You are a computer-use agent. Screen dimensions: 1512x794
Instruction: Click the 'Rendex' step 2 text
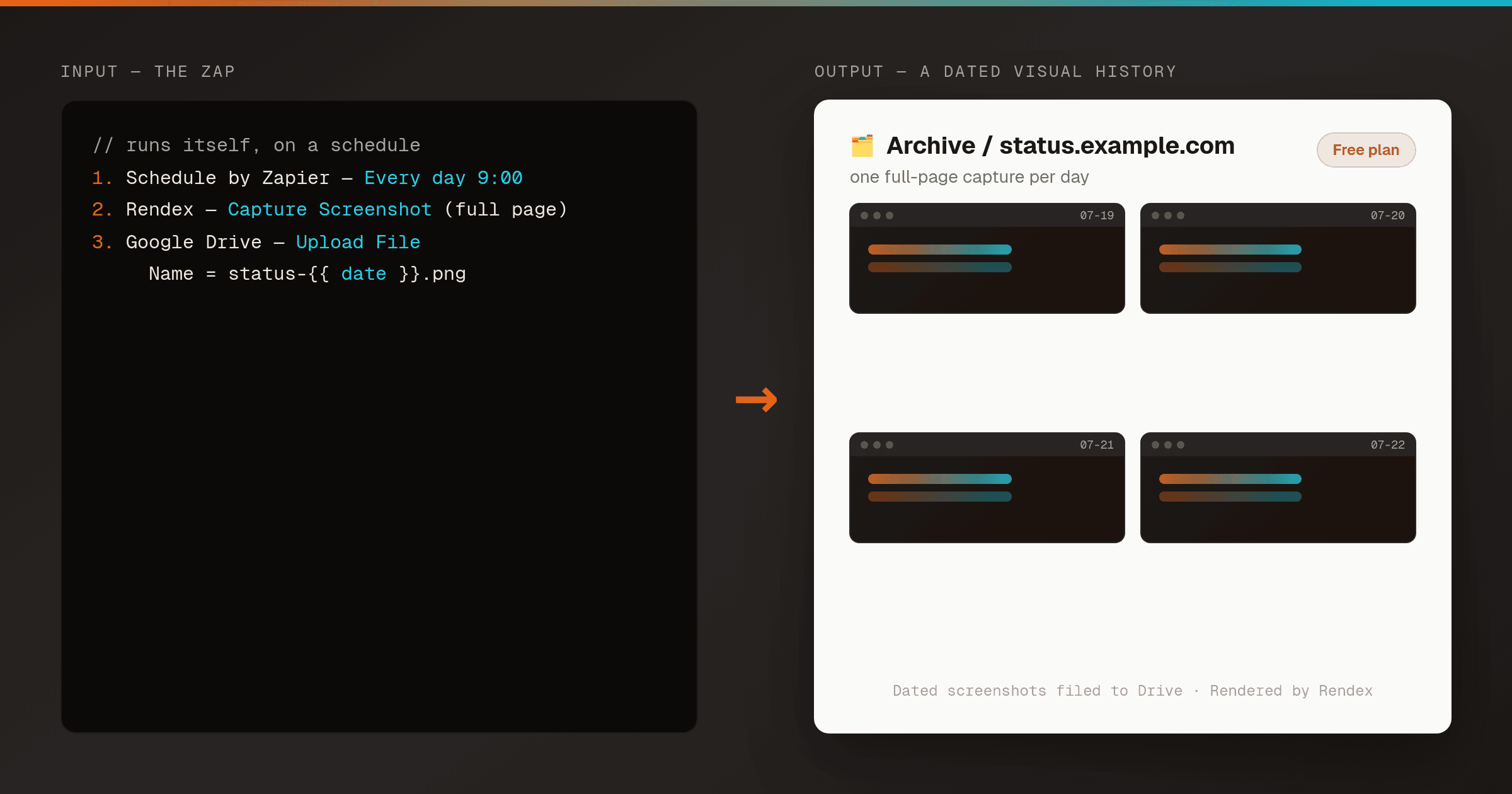point(159,209)
